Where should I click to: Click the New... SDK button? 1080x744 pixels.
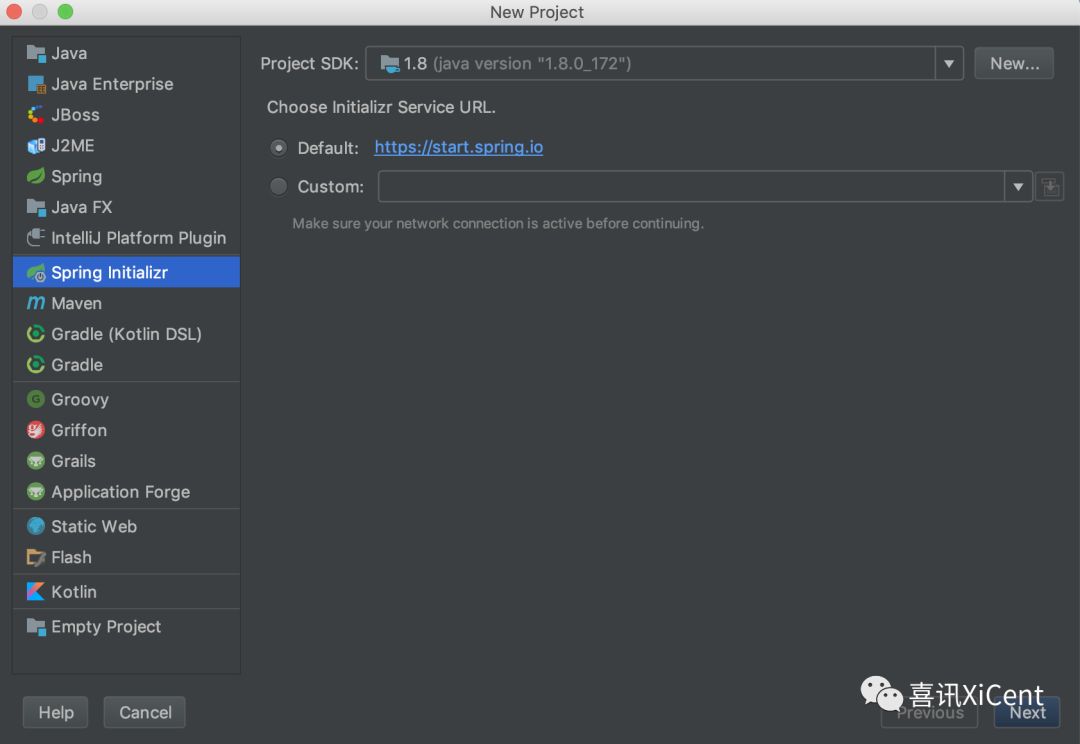point(1014,63)
